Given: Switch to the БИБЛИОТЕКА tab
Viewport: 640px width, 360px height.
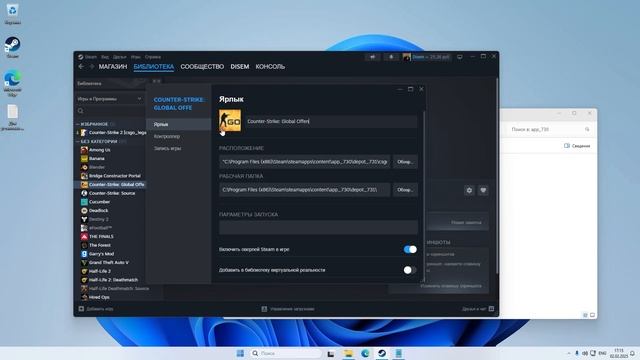Looking at the screenshot, I should coord(154,67).
